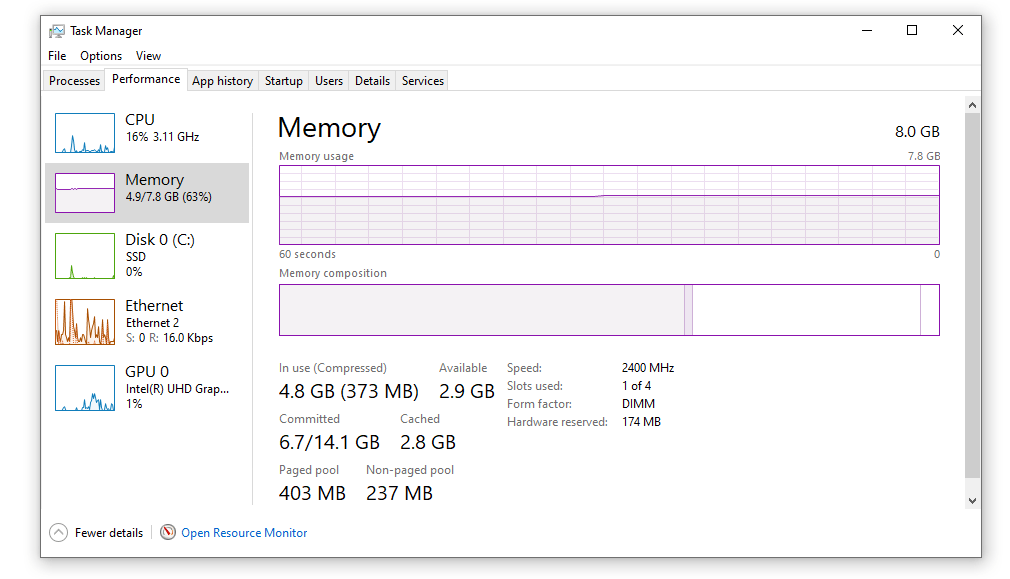This screenshot has width=1010, height=579.
Task: Select the Memory graph thumbnail in sidebar
Action: 85,193
